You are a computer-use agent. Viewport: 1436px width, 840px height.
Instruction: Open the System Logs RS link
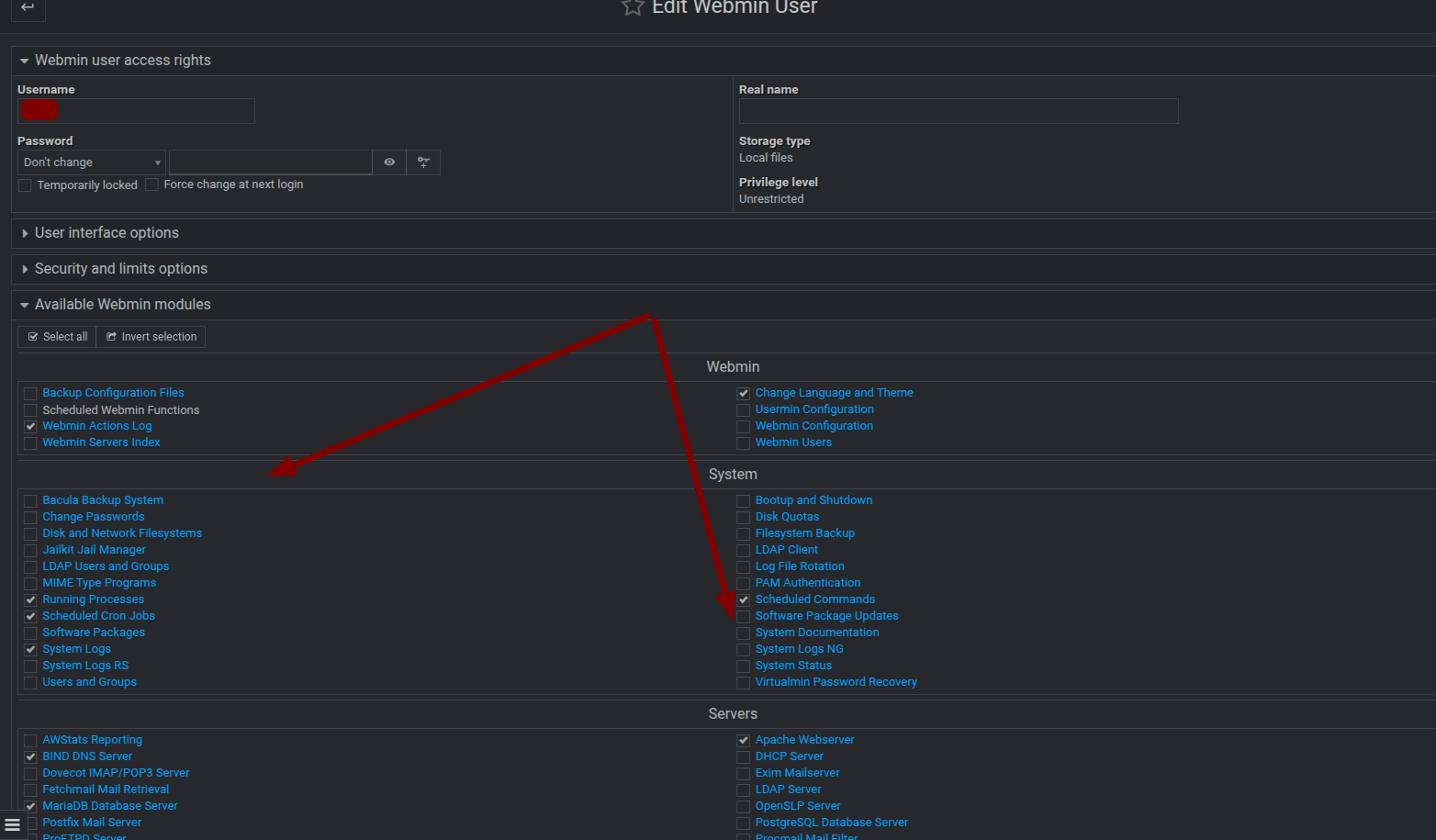click(85, 666)
